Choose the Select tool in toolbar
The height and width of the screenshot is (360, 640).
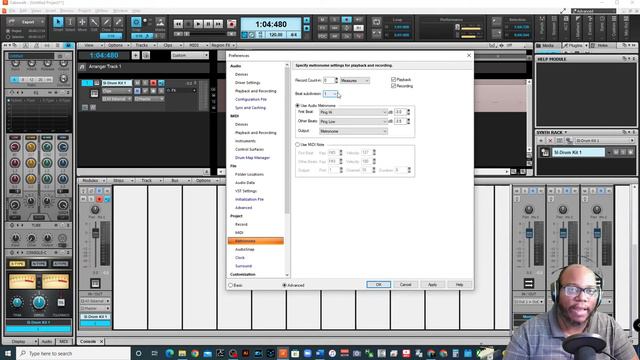70,22
